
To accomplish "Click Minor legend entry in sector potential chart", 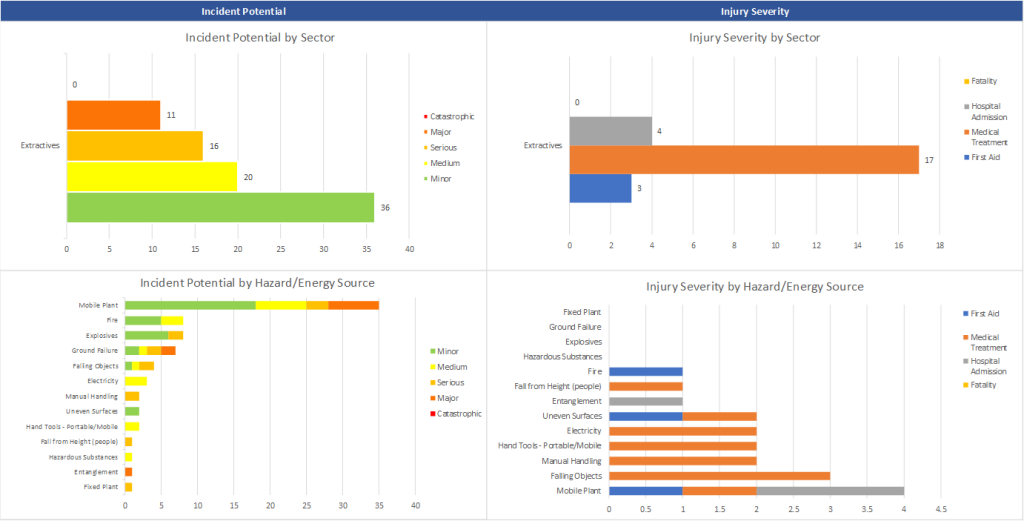I will 438,179.
